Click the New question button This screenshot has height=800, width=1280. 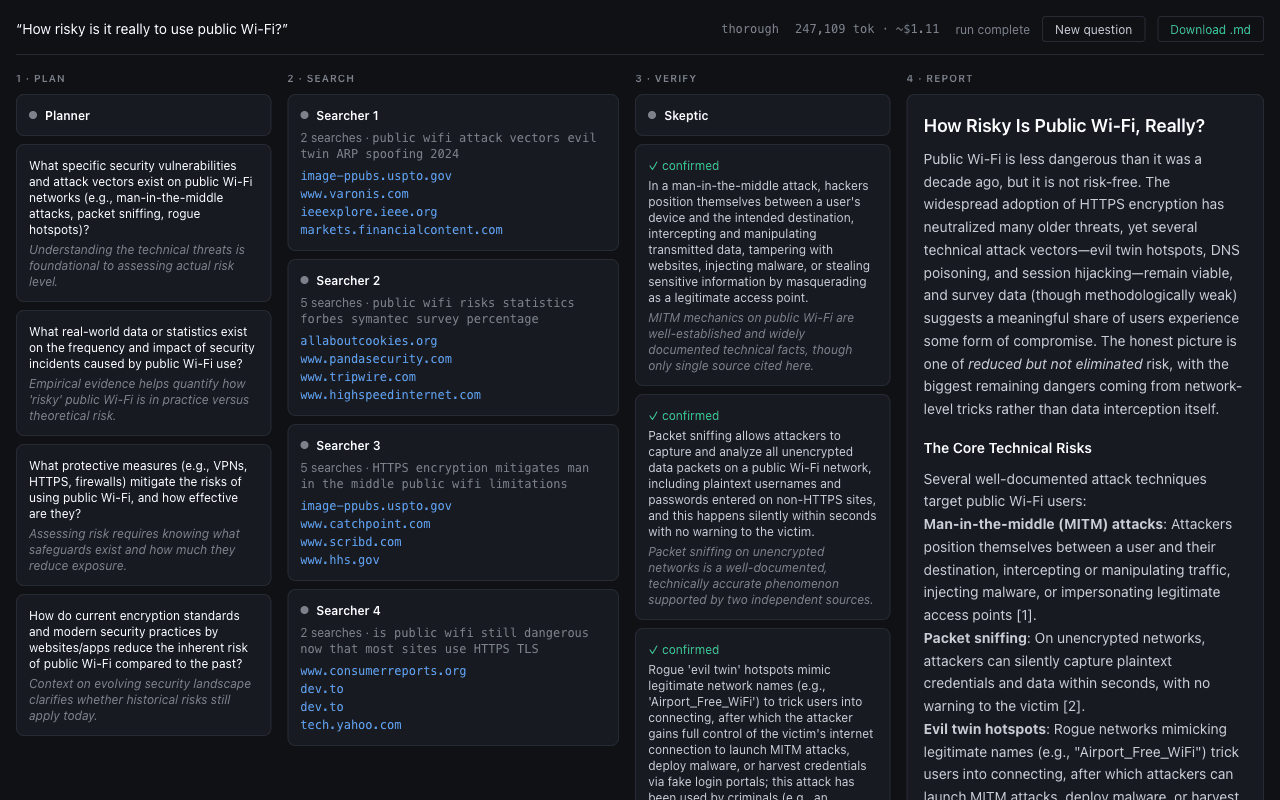click(x=1093, y=29)
